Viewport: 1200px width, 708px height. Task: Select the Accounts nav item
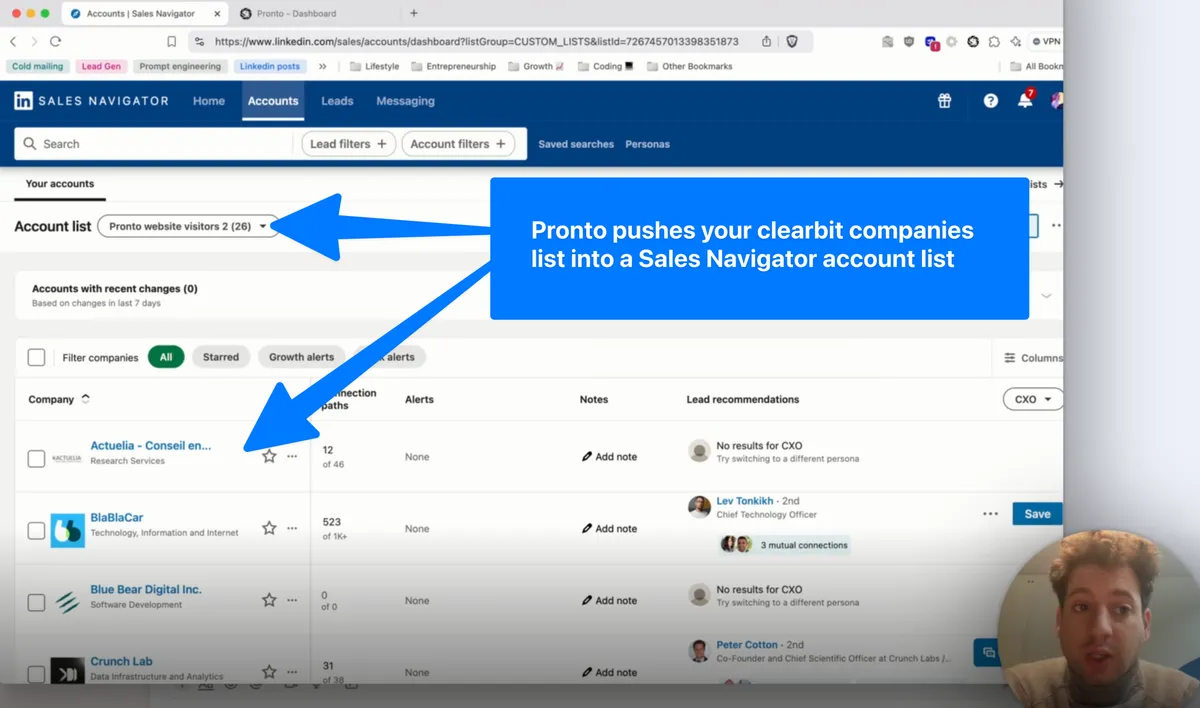pos(273,101)
